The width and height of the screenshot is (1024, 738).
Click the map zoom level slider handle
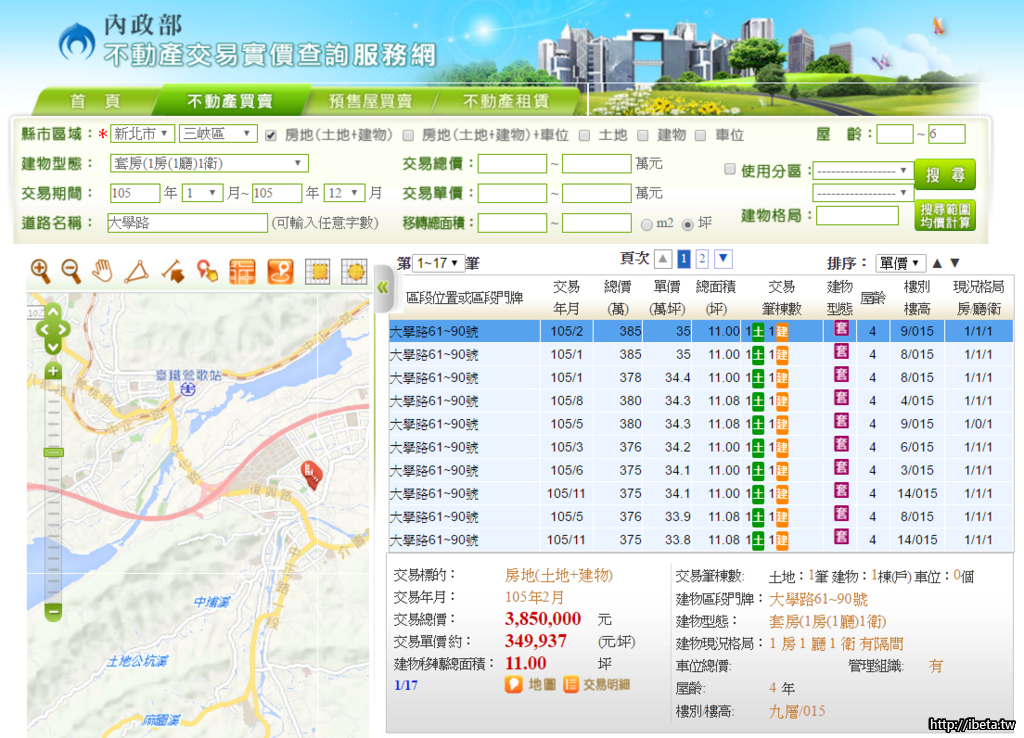click(x=53, y=453)
